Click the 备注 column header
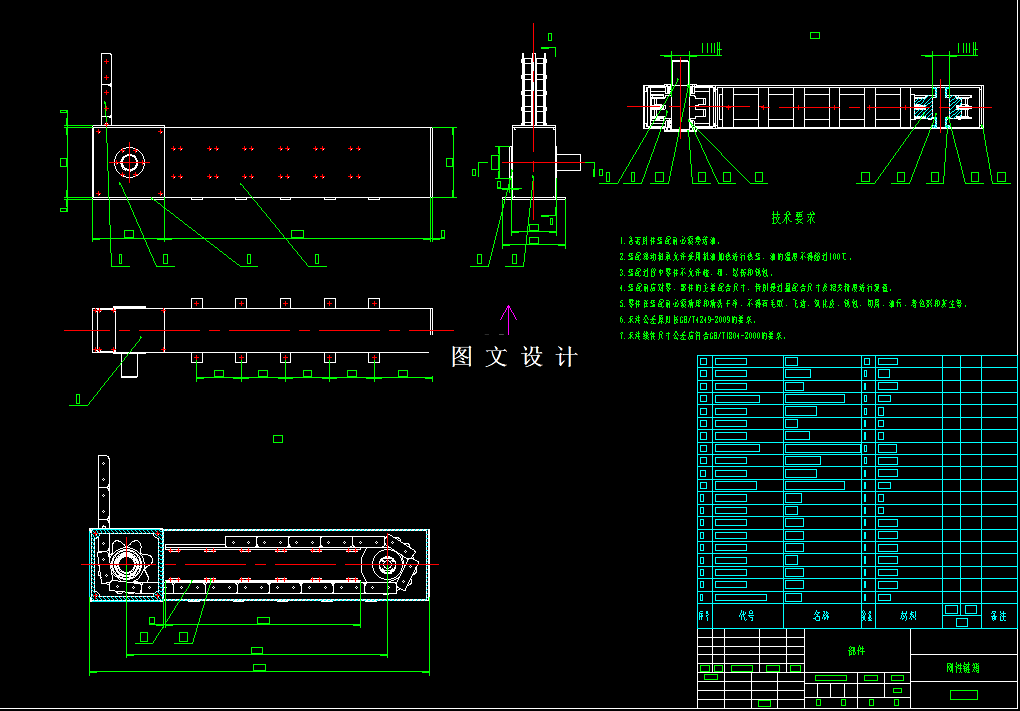This screenshot has width=1020, height=711. pyautogui.click(x=999, y=615)
